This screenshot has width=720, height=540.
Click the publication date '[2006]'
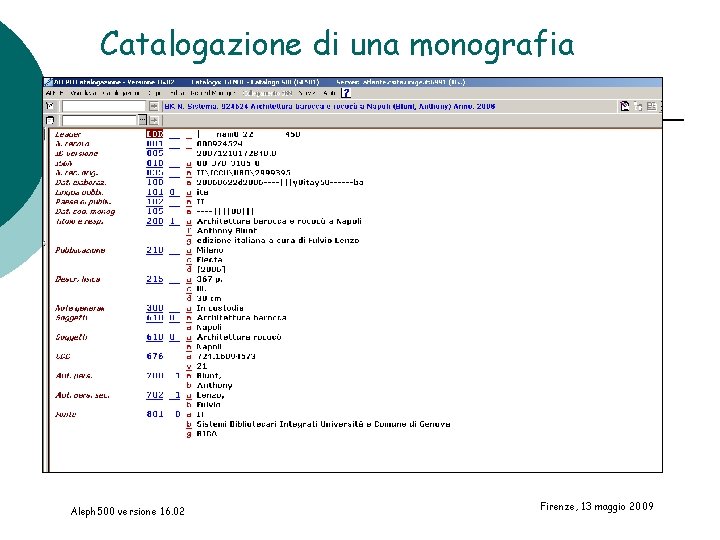click(211, 270)
